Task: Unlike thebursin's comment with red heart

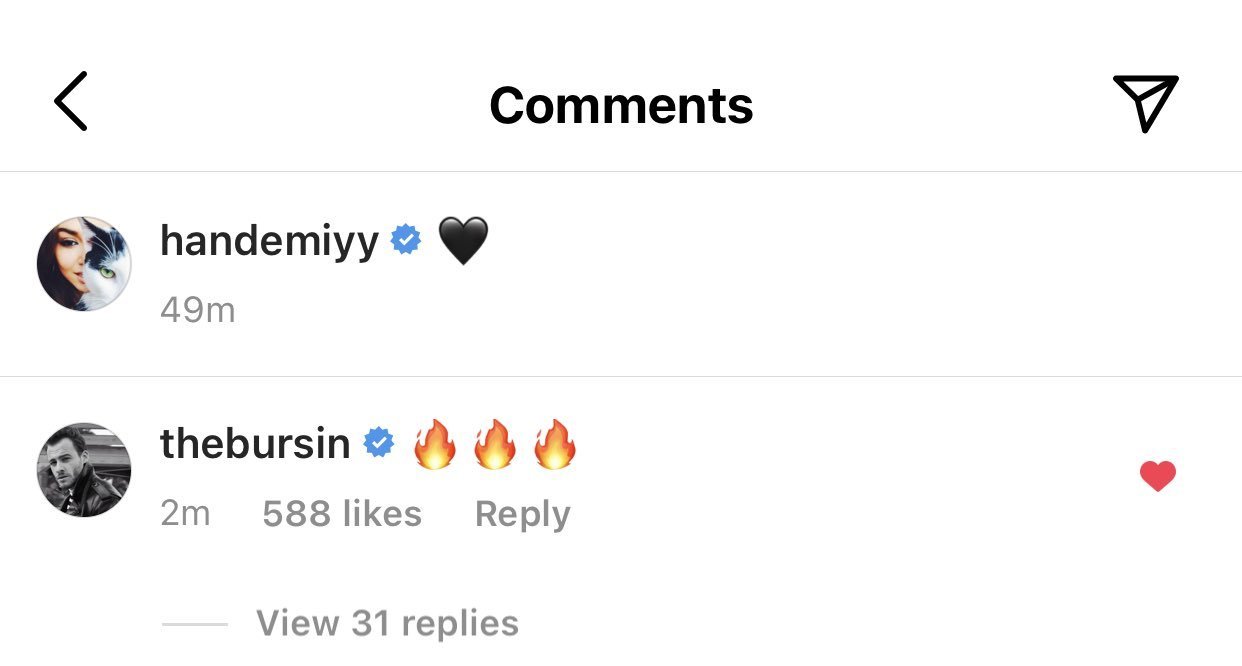Action: click(1157, 476)
